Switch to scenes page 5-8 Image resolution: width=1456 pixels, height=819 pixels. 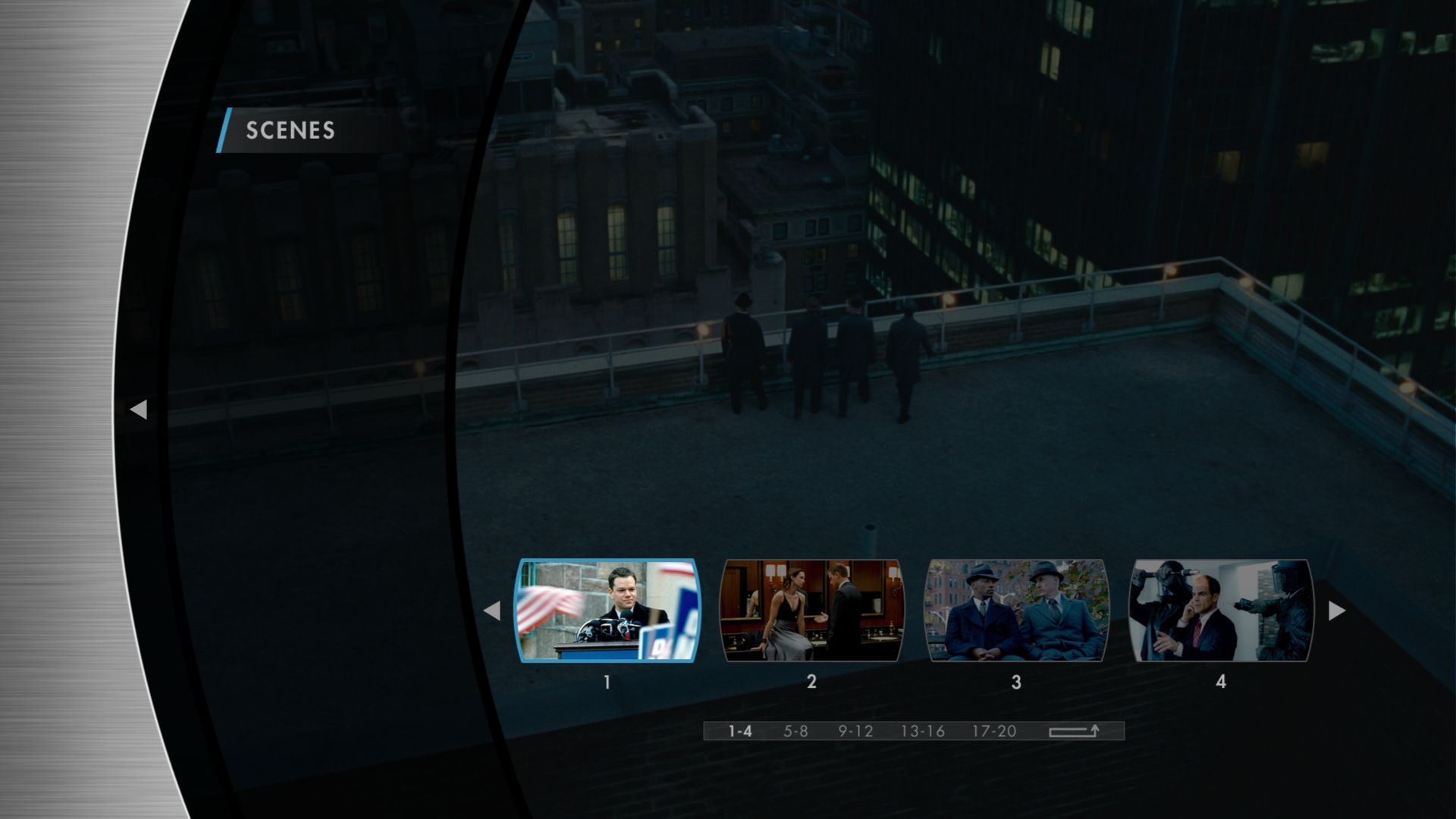795,731
